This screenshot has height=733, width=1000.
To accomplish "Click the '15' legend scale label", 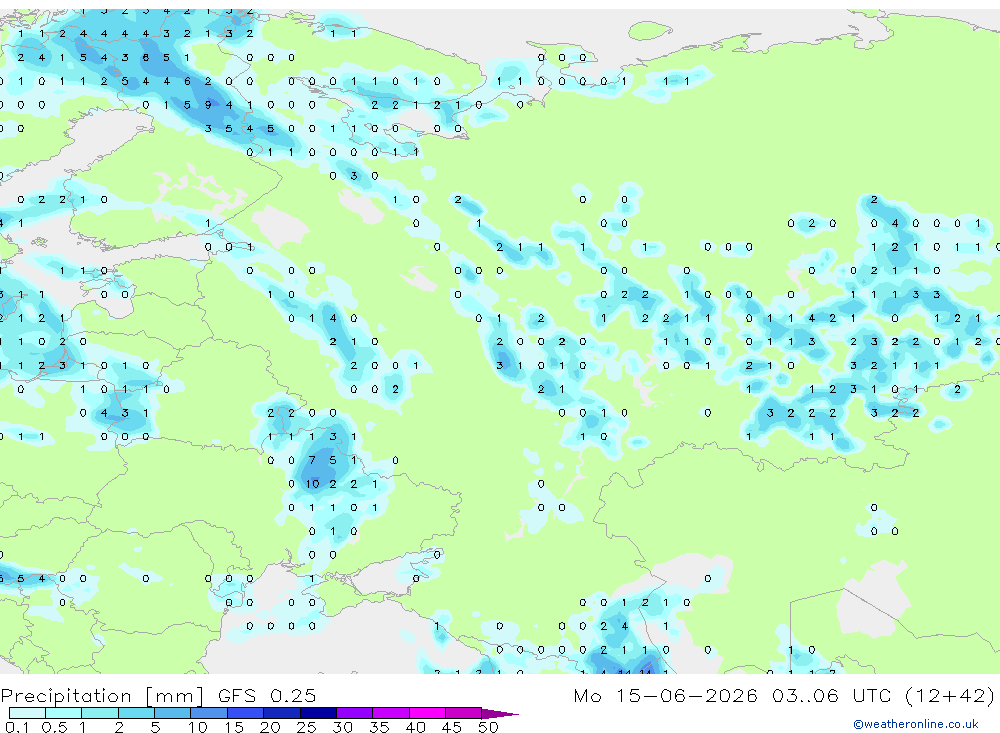I will pyautogui.click(x=233, y=727).
